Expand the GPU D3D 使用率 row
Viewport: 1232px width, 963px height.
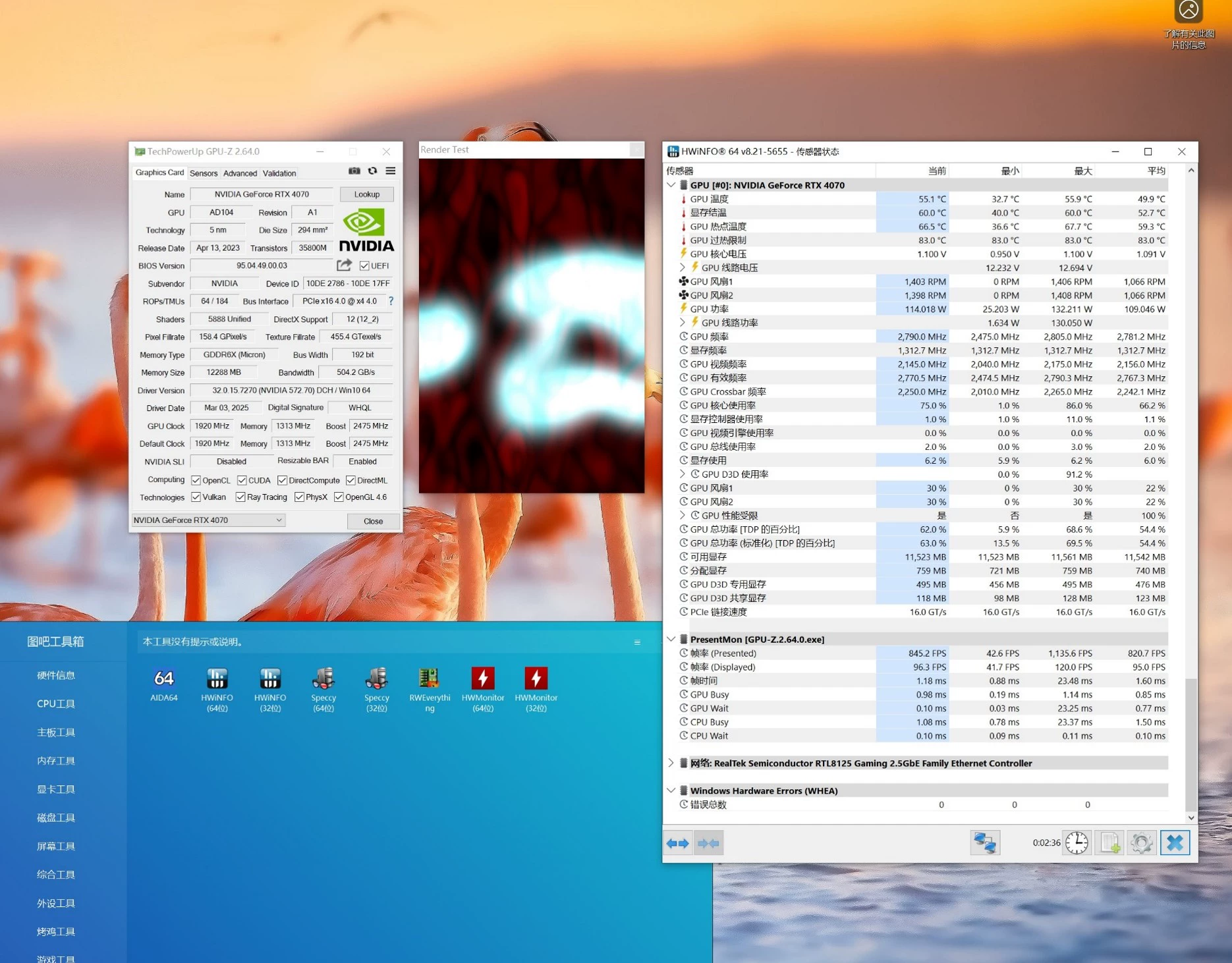click(x=683, y=474)
